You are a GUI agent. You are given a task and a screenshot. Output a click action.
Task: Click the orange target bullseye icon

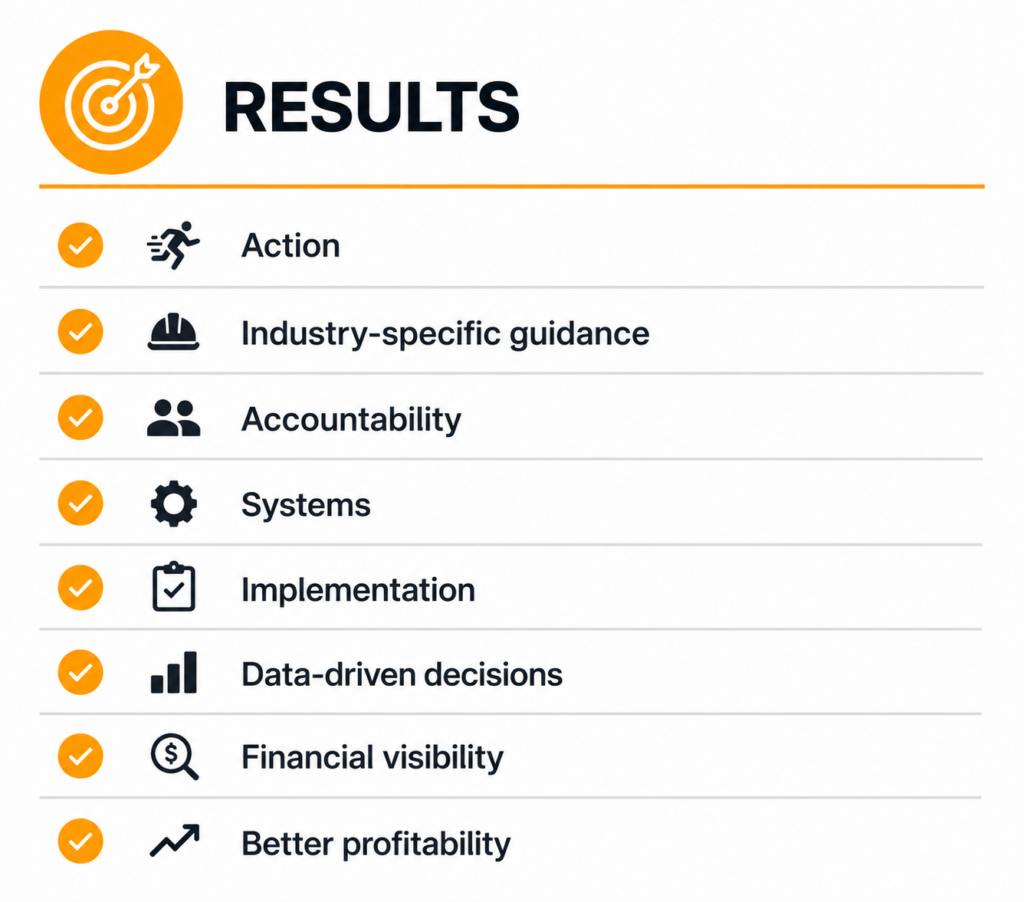pyautogui.click(x=111, y=102)
